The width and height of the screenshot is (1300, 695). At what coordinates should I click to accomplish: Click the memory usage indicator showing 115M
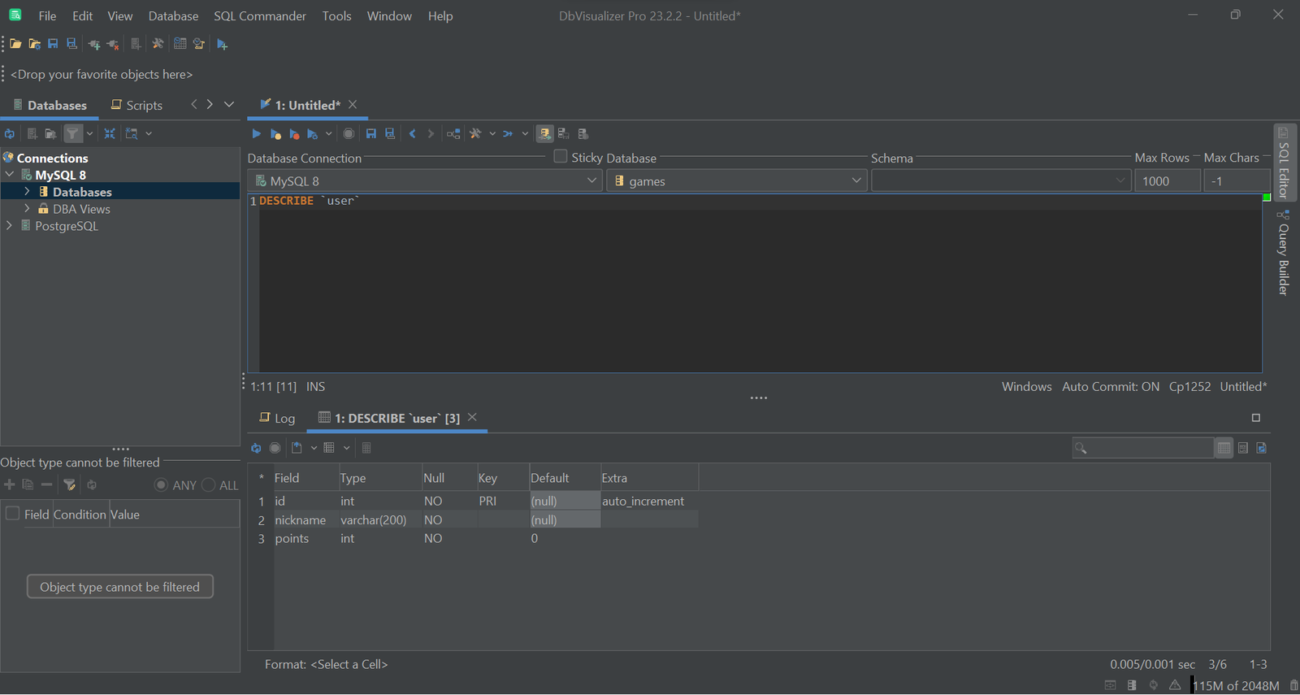1236,686
